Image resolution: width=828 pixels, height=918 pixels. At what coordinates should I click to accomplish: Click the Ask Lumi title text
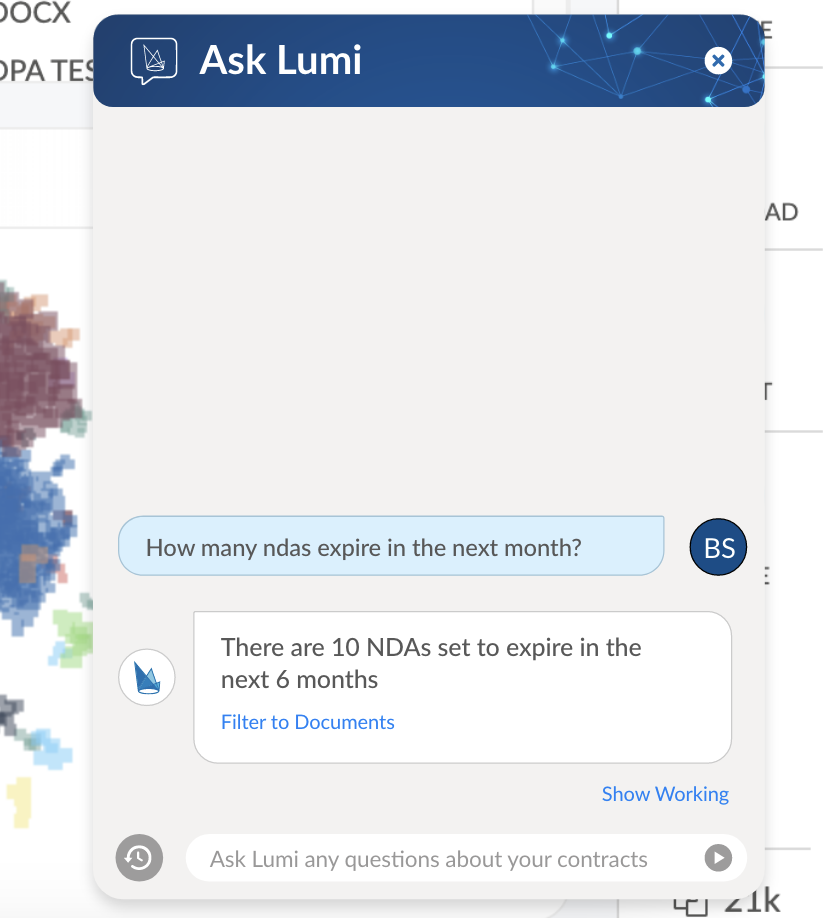pyautogui.click(x=280, y=60)
